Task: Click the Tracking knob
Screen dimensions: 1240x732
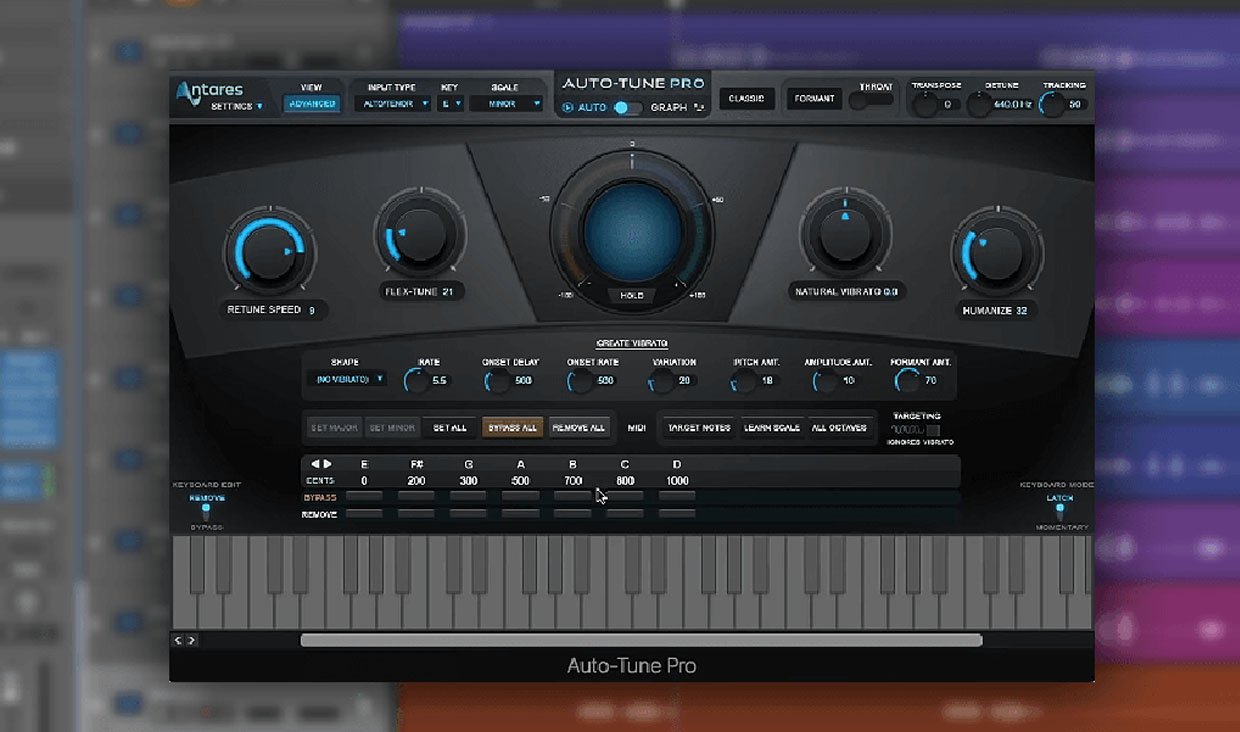Action: point(1052,103)
